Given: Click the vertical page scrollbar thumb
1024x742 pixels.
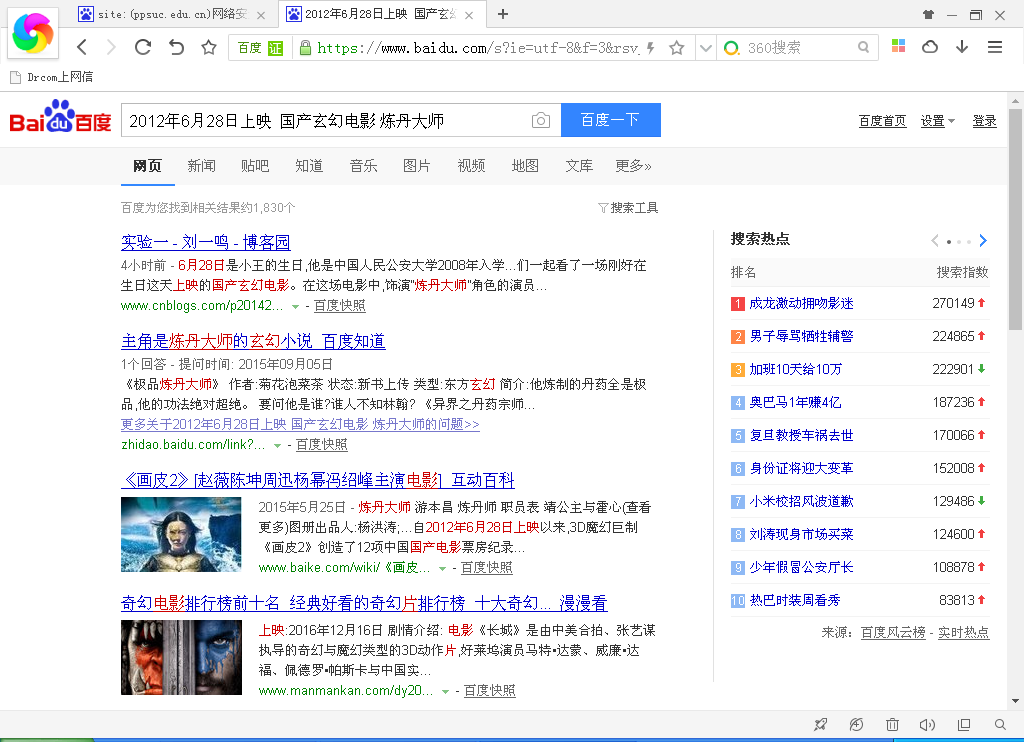Looking at the screenshot, I should coord(1015,219).
